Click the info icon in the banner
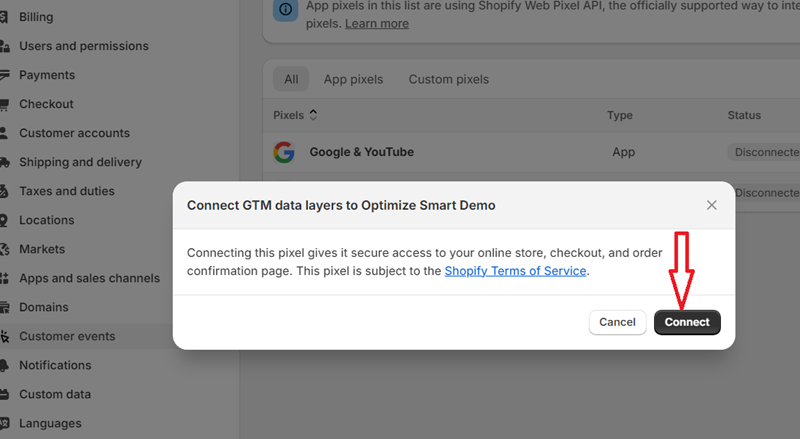This screenshot has width=800, height=439. click(x=286, y=9)
